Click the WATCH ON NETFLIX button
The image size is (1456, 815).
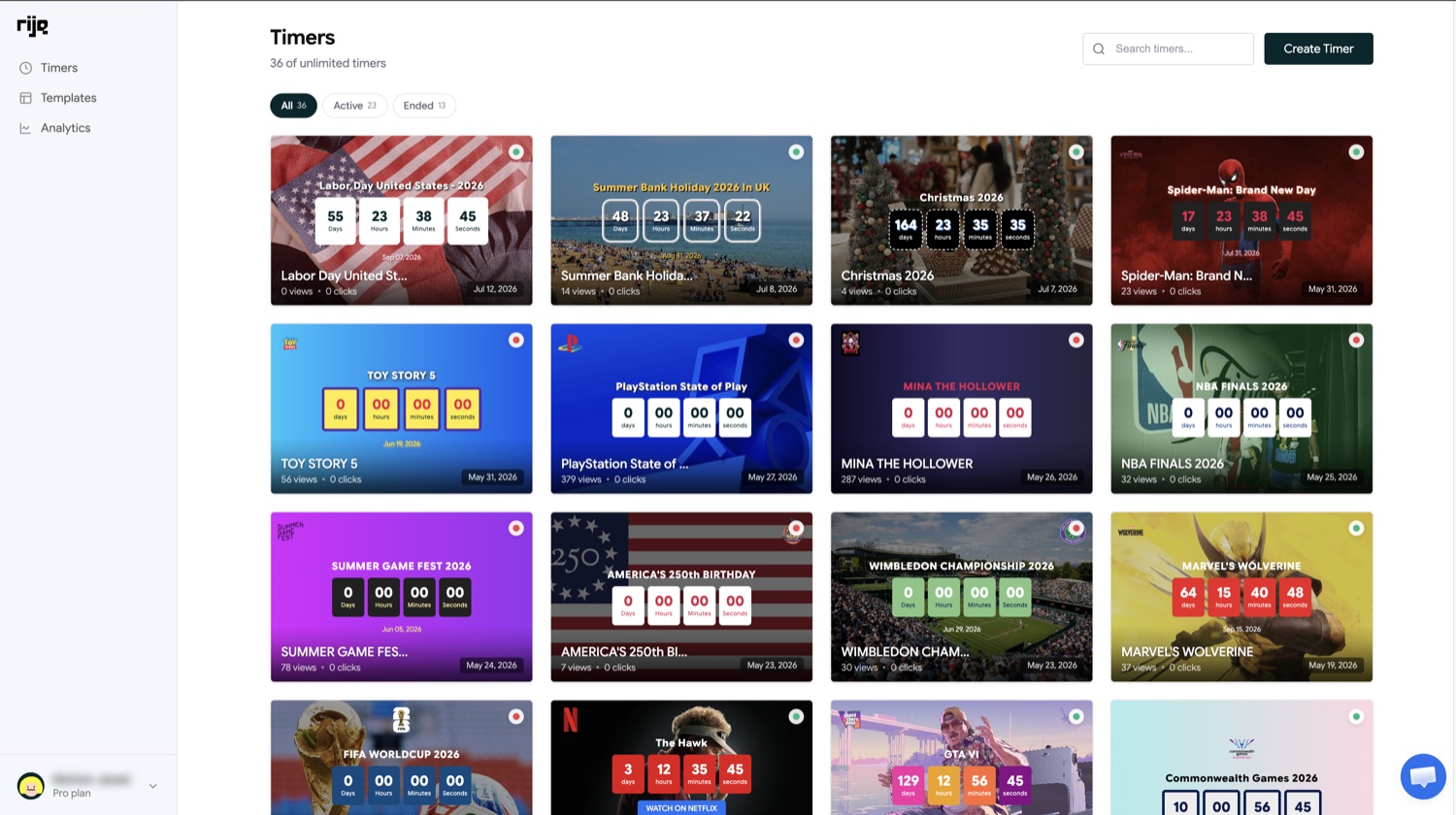tap(681, 807)
